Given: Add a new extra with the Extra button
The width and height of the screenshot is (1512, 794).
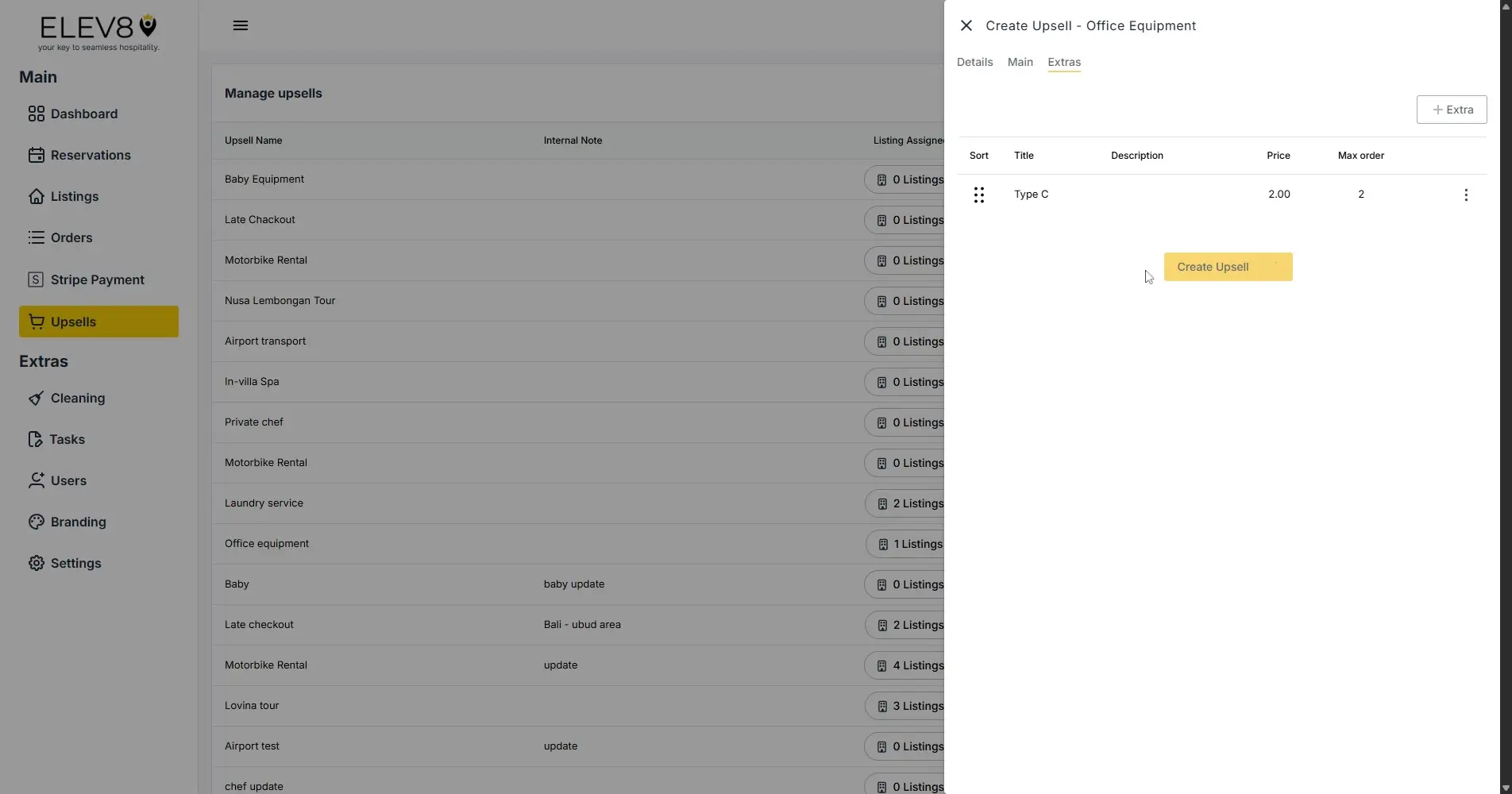Looking at the screenshot, I should 1451,110.
